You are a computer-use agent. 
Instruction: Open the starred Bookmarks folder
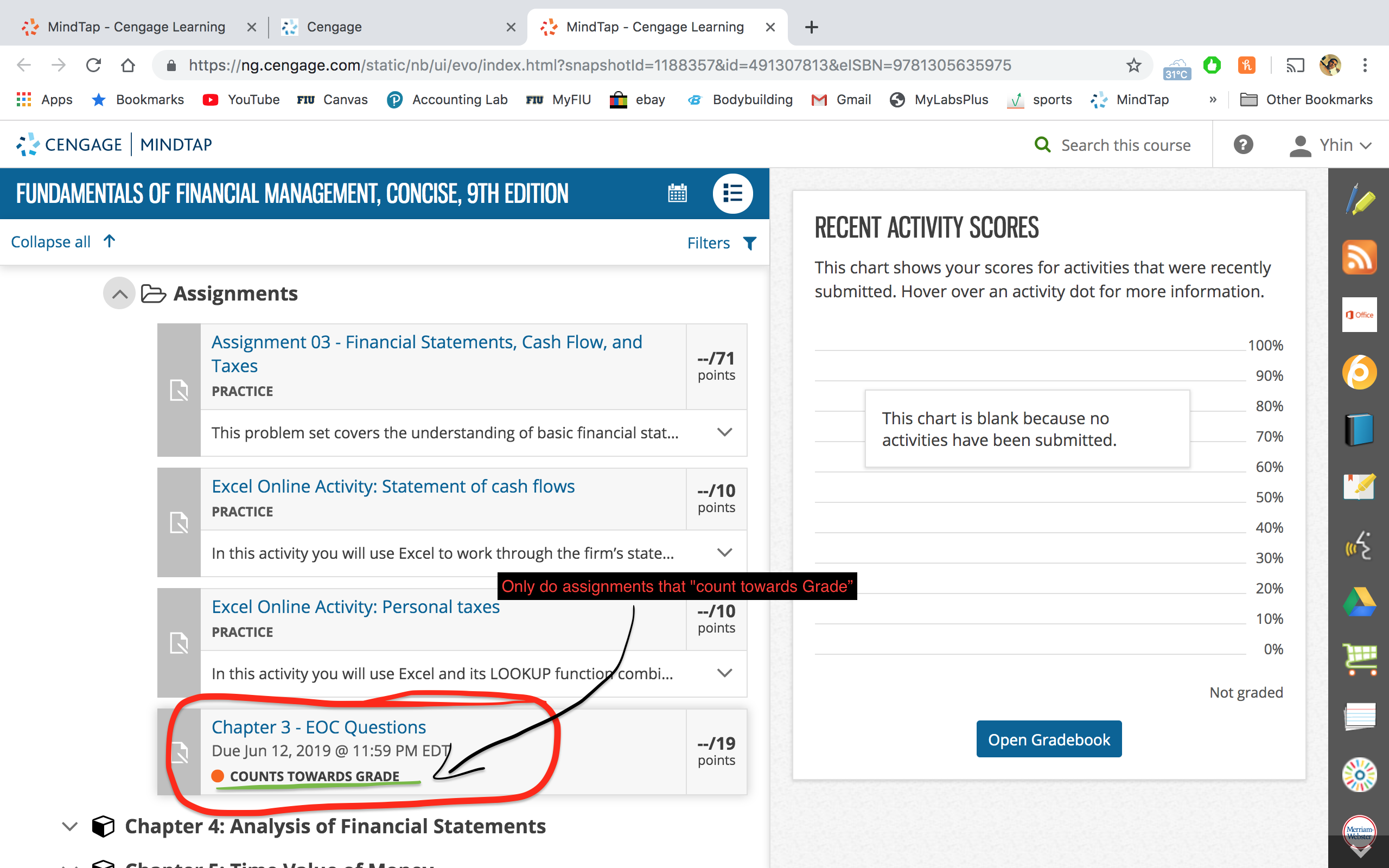pos(138,100)
